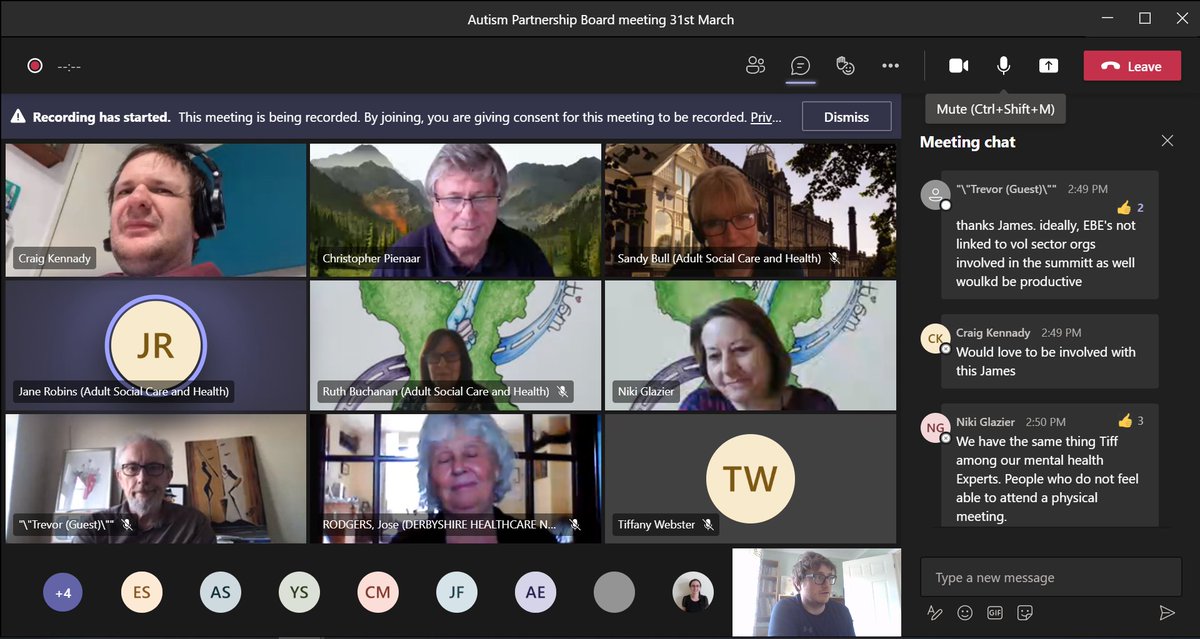Click the JR avatar of Jane Robins
The image size is (1200, 639).
pyautogui.click(x=155, y=345)
